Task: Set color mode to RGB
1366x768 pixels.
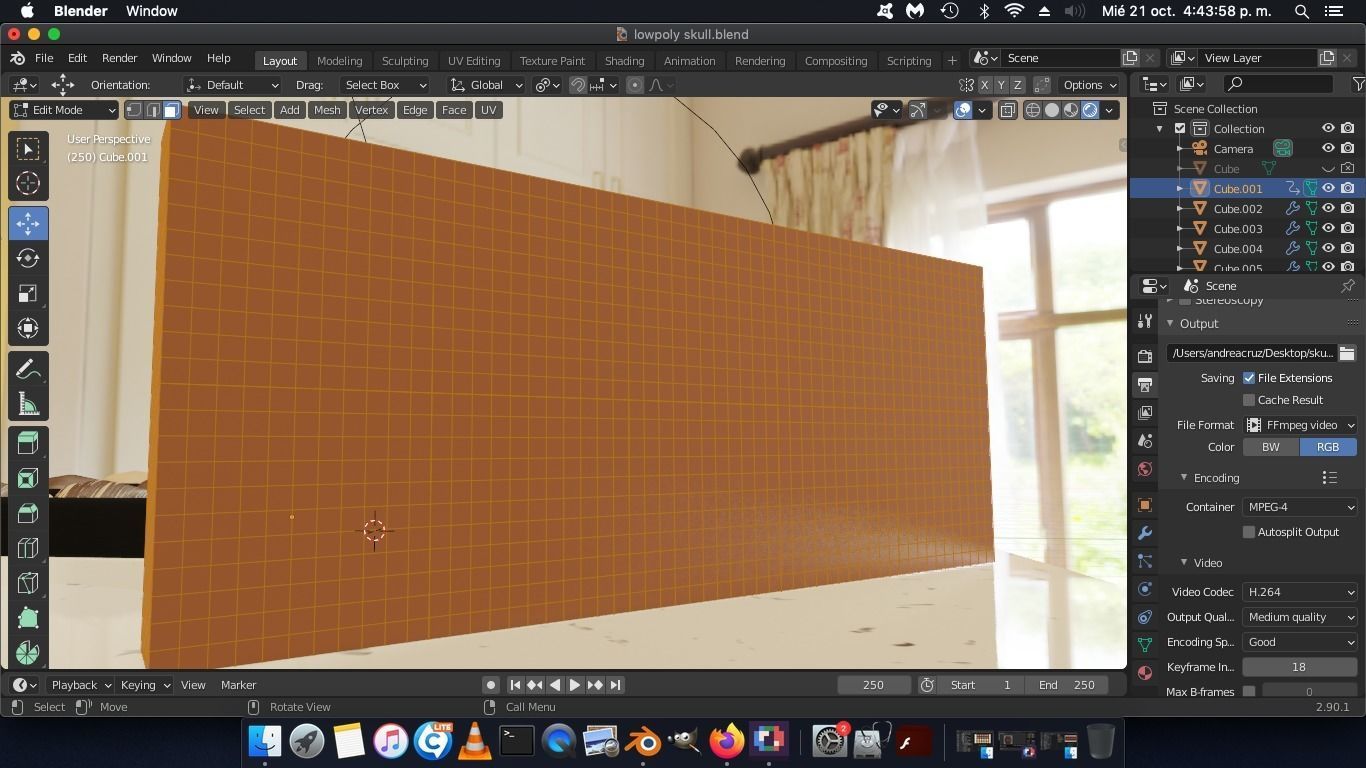Action: point(1328,447)
